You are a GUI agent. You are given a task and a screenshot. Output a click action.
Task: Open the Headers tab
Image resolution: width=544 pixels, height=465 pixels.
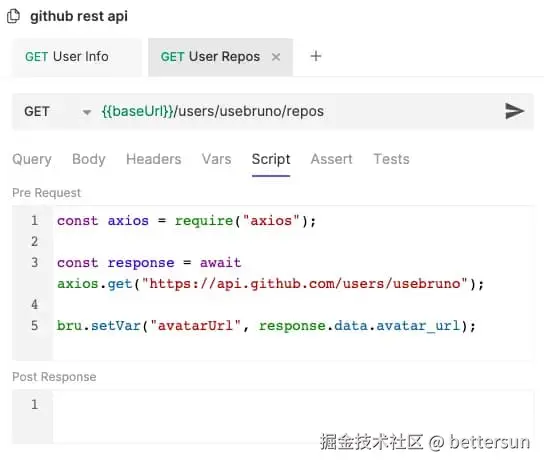(153, 159)
